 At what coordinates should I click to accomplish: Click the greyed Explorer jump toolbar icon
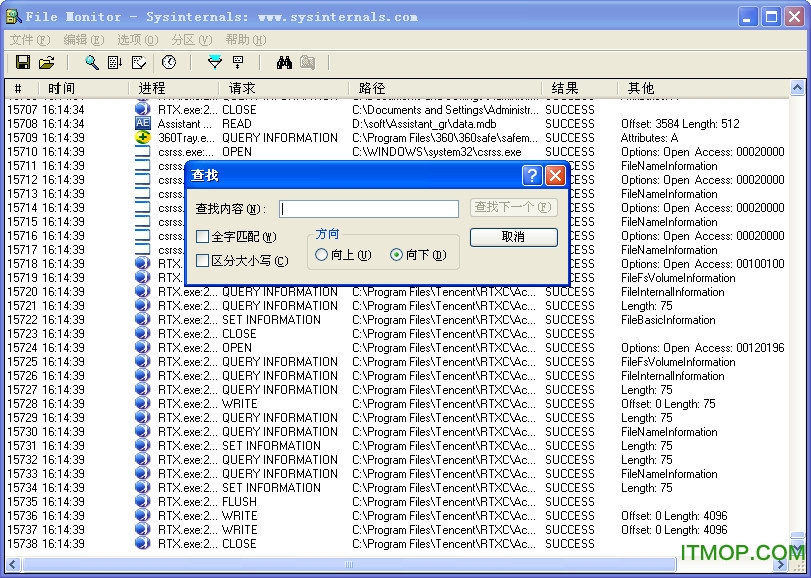308,62
